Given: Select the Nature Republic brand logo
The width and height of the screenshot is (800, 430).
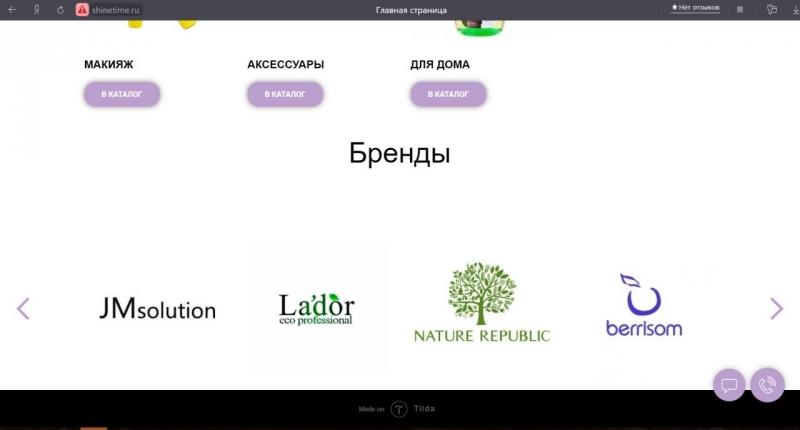Looking at the screenshot, I should tap(482, 302).
